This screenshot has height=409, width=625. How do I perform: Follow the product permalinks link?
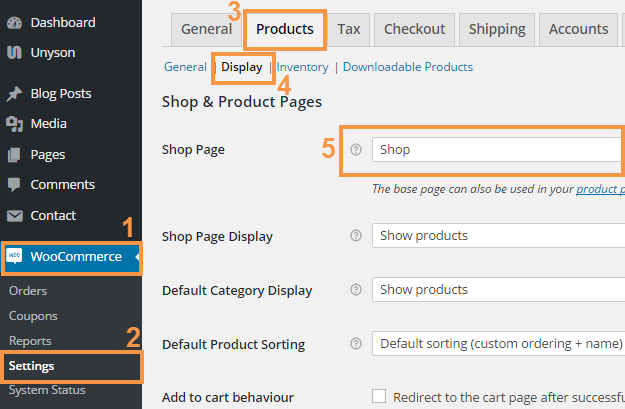[600, 189]
